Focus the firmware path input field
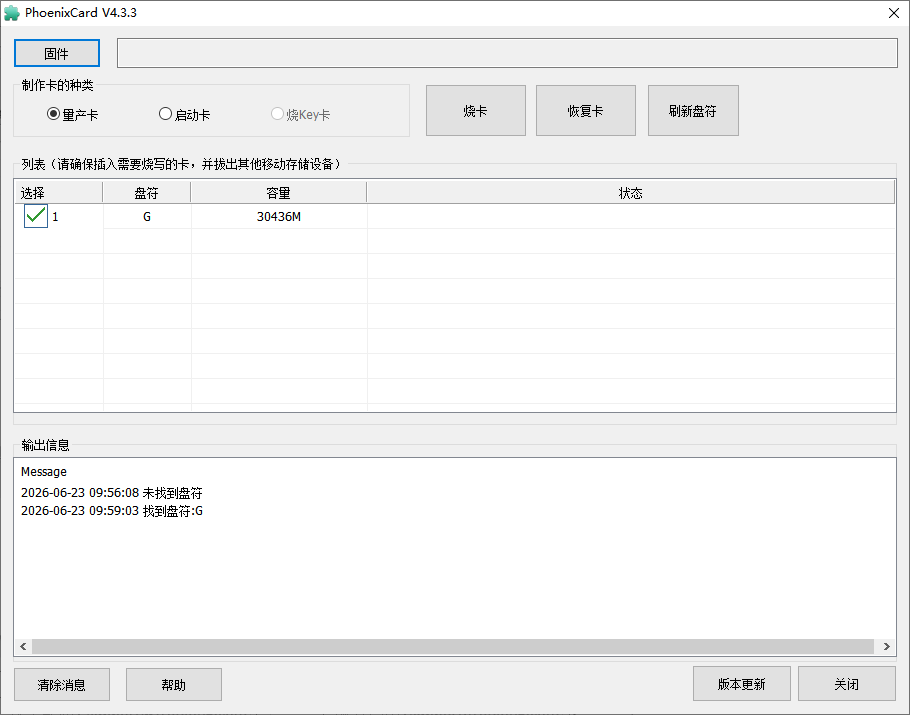Viewport: 910px width, 715px height. coord(507,53)
